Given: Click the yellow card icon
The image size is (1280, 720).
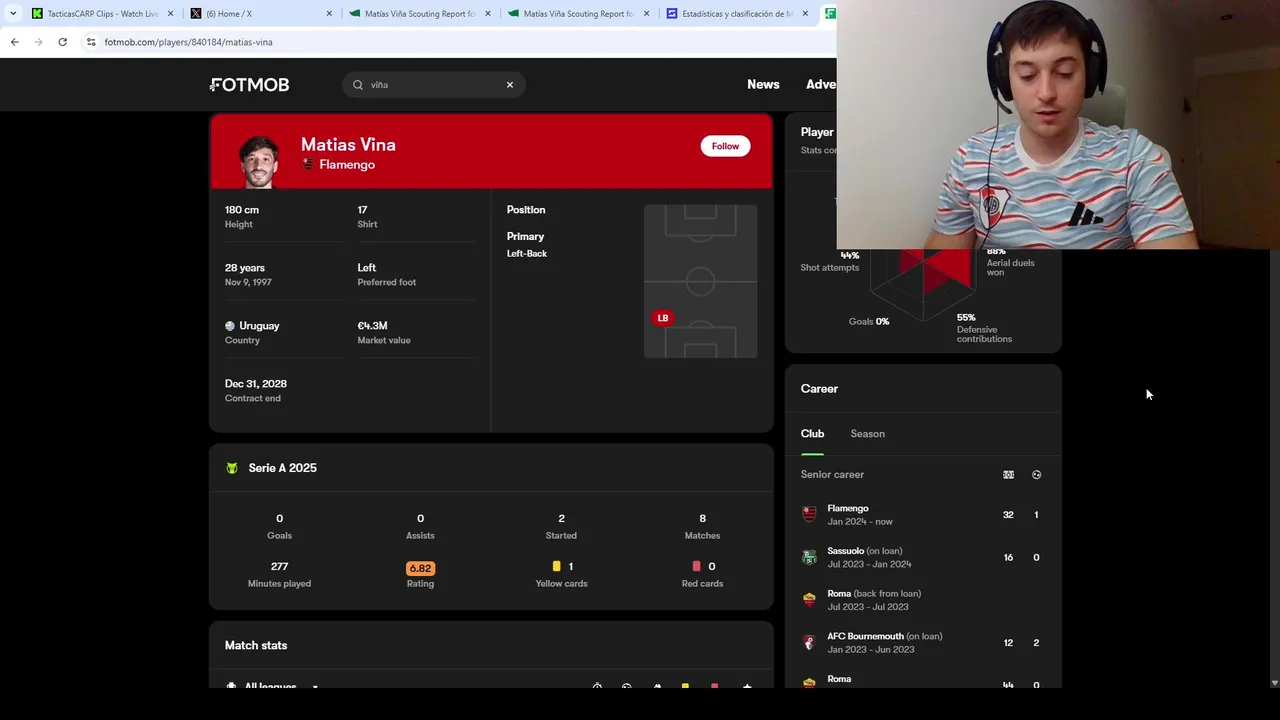Looking at the screenshot, I should coord(557,566).
